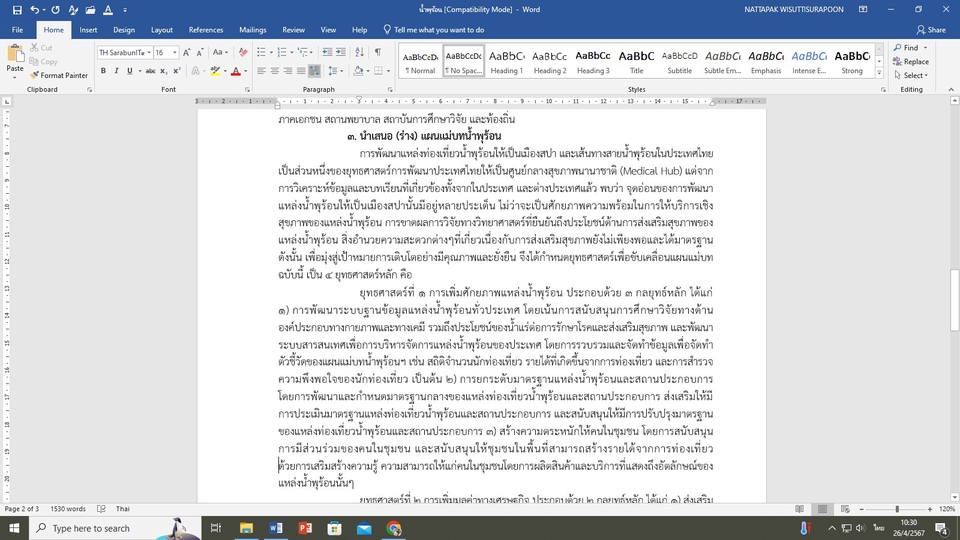Viewport: 960px width, 540px height.
Task: Decrease the font size
Action: [x=200, y=53]
